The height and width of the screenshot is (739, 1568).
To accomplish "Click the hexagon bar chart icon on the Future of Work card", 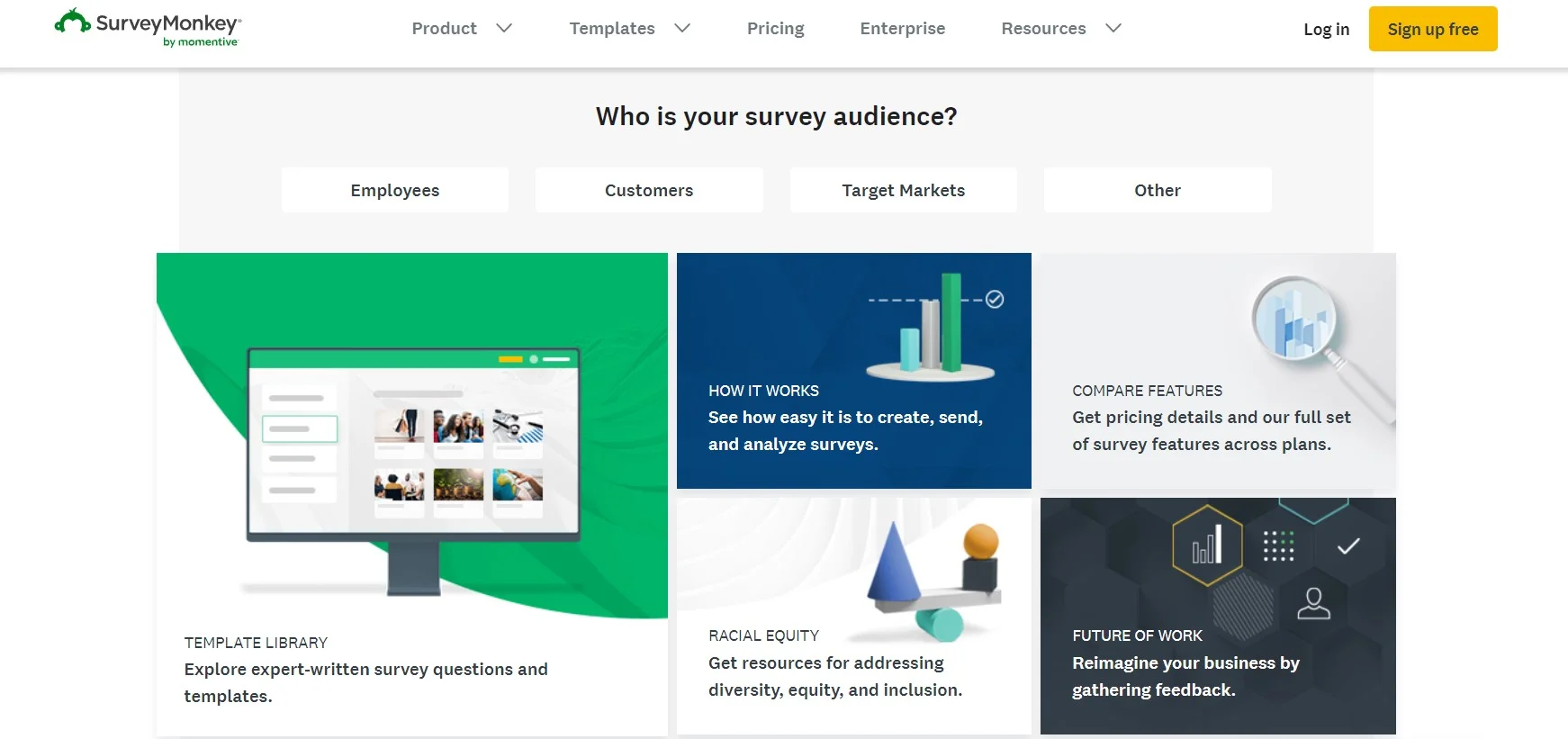I will click(1207, 545).
